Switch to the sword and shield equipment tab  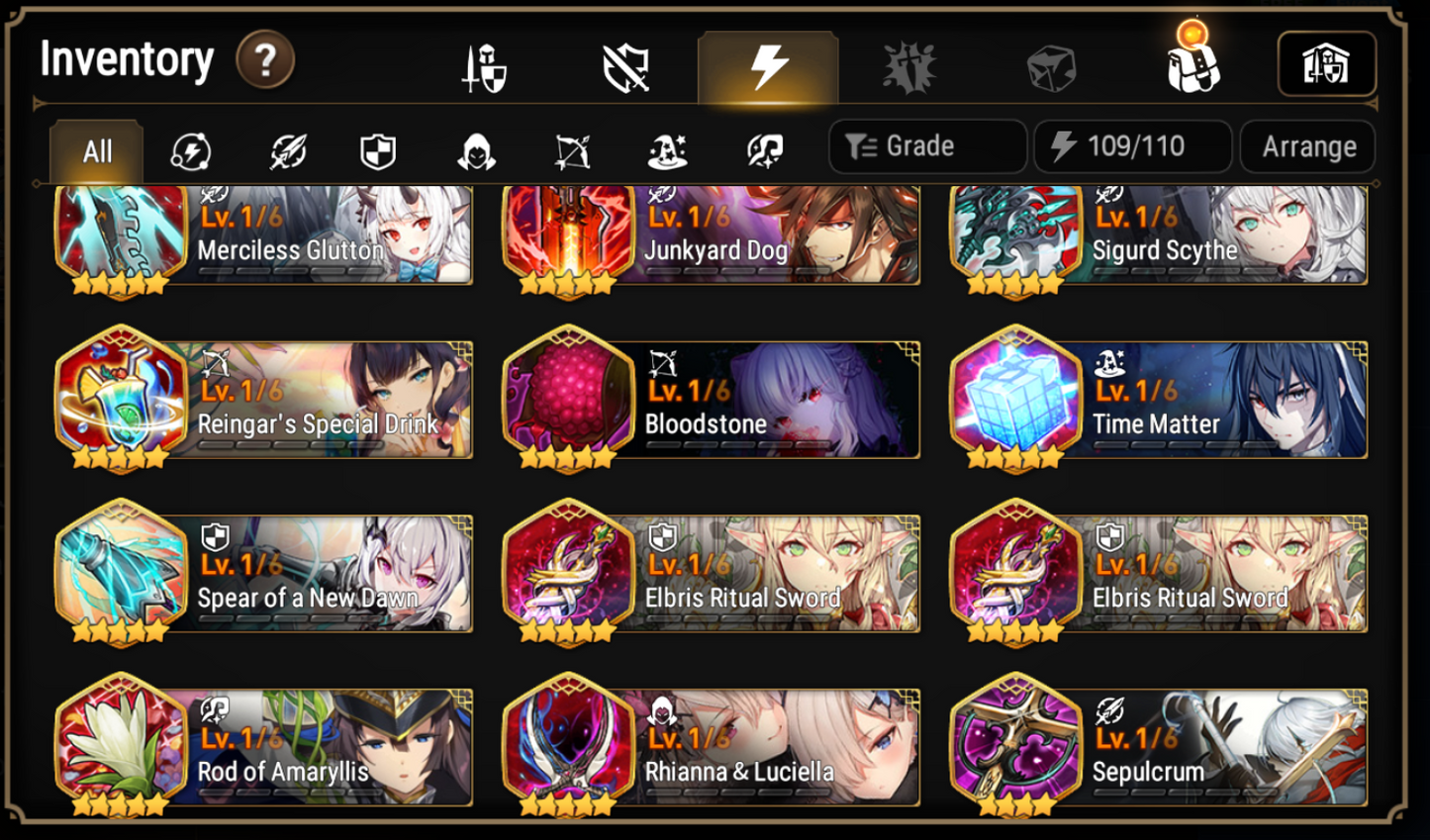[x=485, y=68]
